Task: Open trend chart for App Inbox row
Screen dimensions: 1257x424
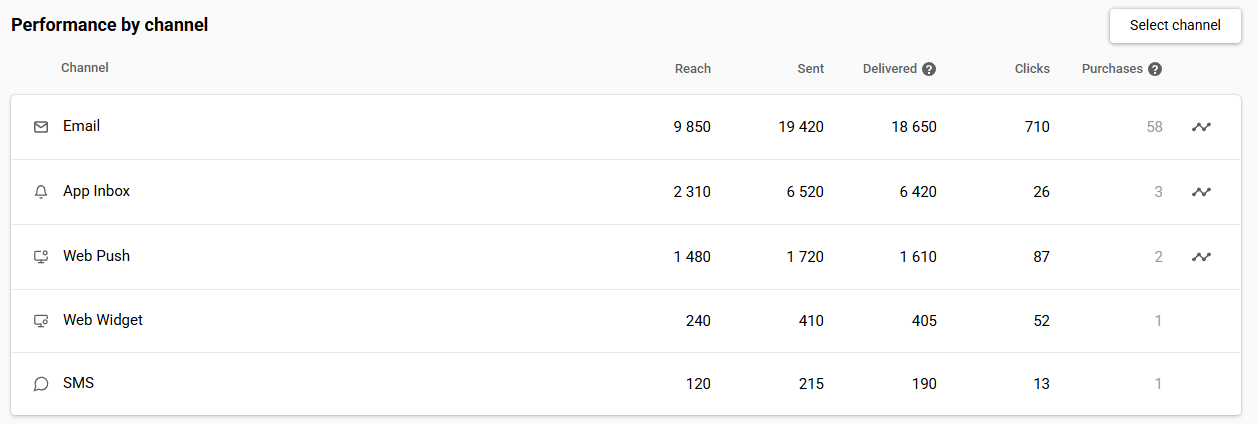Action: point(1201,192)
